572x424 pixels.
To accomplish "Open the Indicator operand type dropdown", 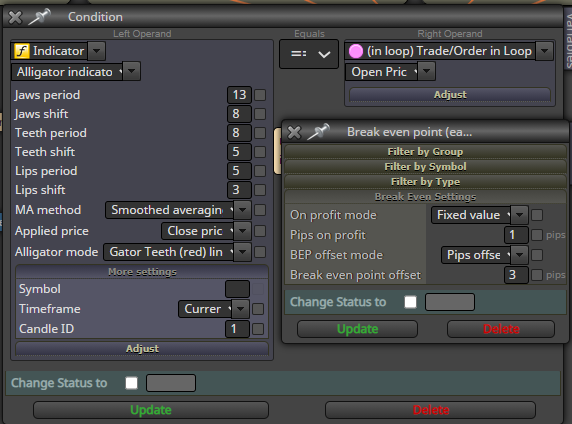I will point(96,51).
